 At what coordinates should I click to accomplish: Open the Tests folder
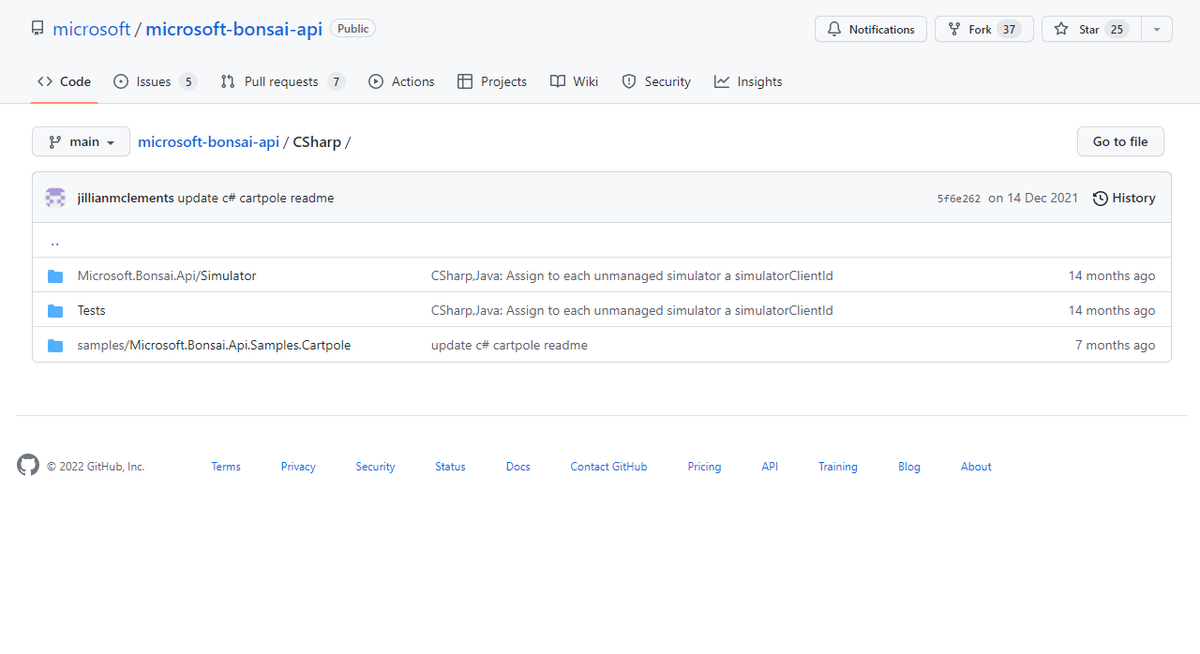[x=91, y=311]
